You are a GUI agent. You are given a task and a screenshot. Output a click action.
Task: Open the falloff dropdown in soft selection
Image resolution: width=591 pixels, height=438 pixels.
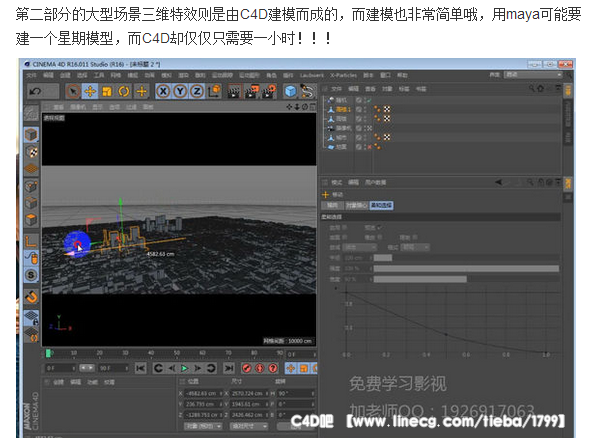click(360, 248)
